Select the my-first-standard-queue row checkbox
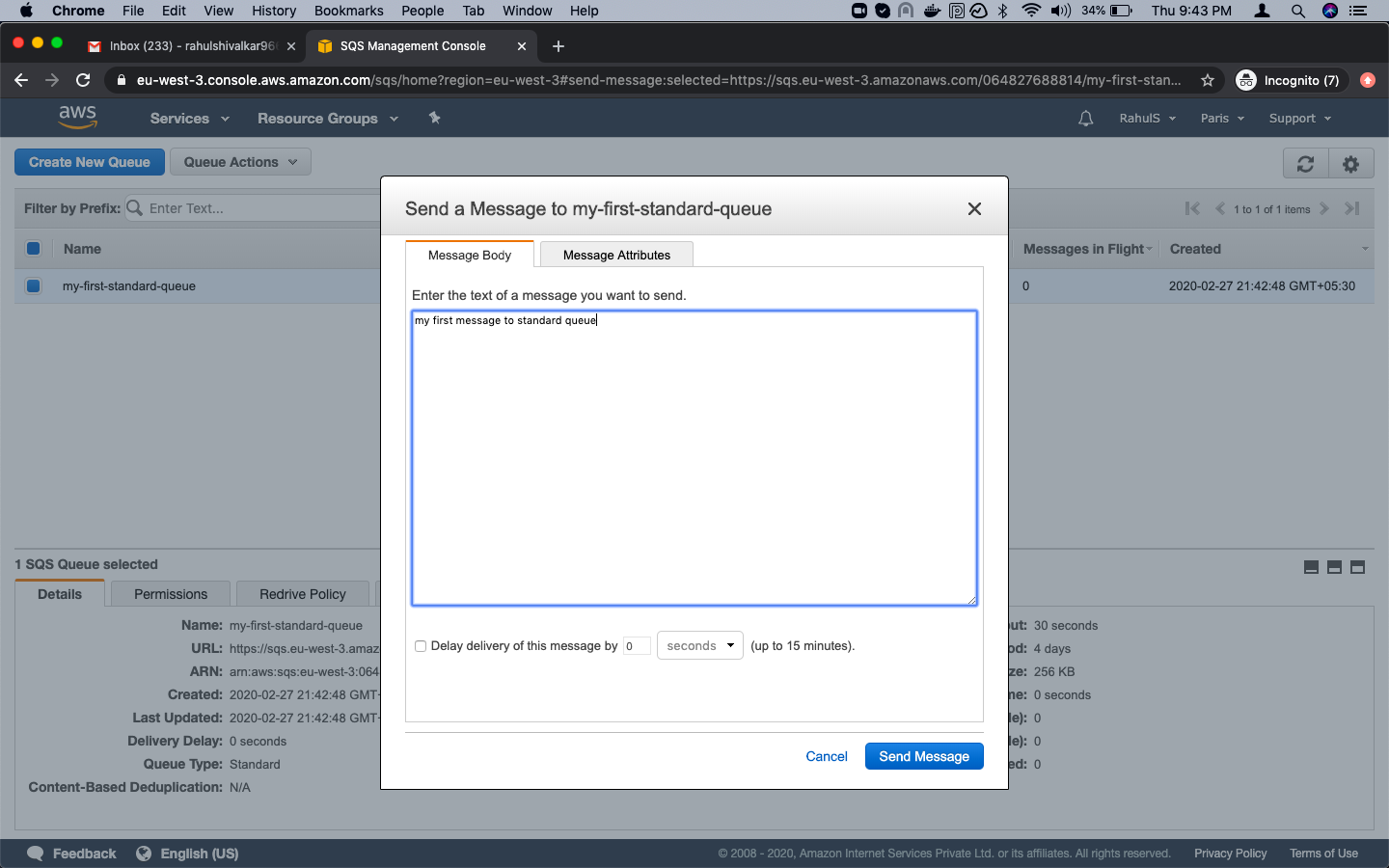Image resolution: width=1389 pixels, height=868 pixels. coord(34,285)
